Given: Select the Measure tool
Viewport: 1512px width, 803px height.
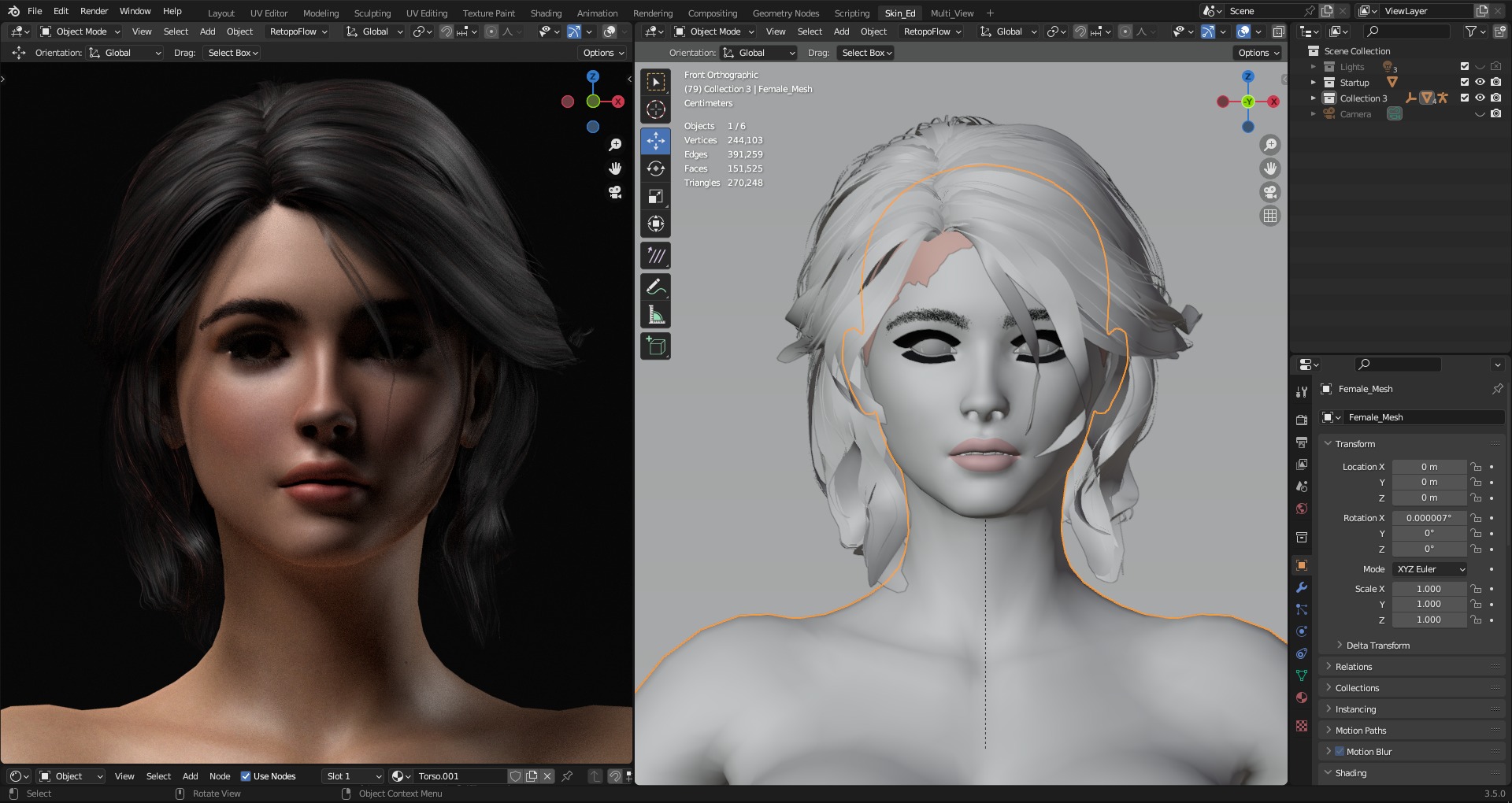Looking at the screenshot, I should pyautogui.click(x=656, y=315).
